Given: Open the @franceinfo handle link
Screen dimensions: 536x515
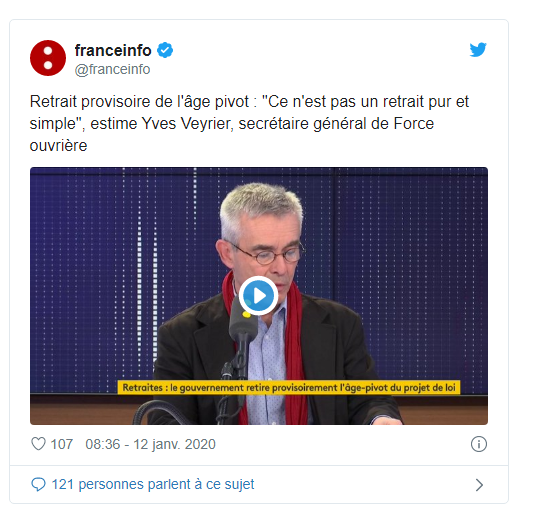Looking at the screenshot, I should tap(112, 69).
